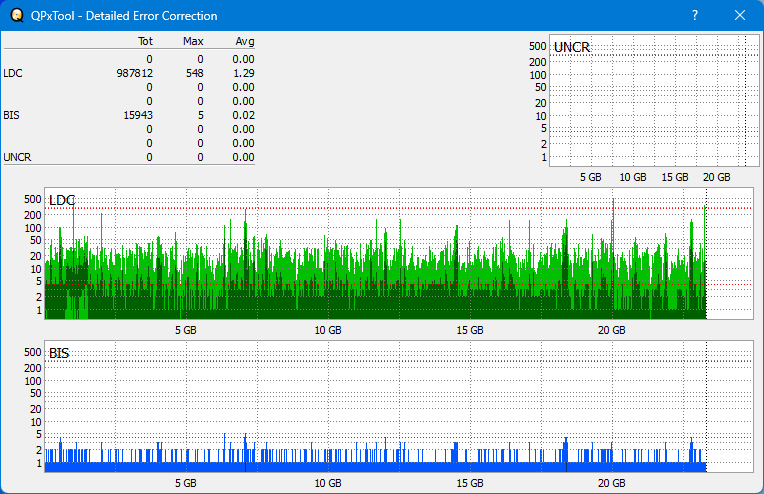This screenshot has width=764, height=494.
Task: Click the 20 GB axis label under UNCR graph
Action: pos(717,177)
